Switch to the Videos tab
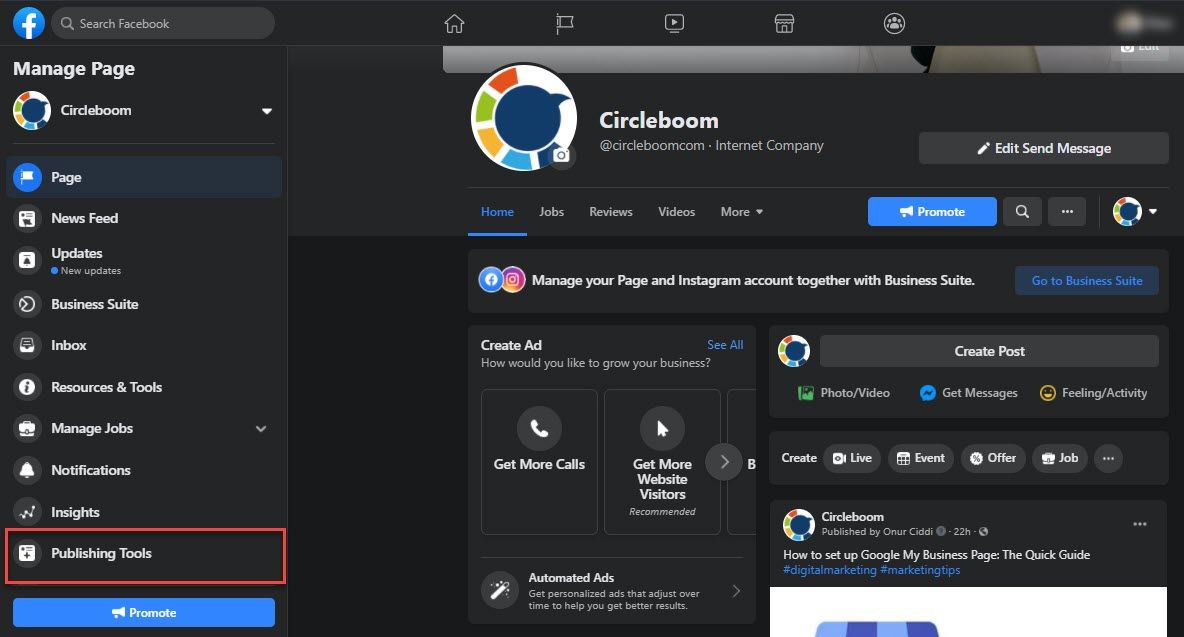The width and height of the screenshot is (1184, 637). (676, 212)
